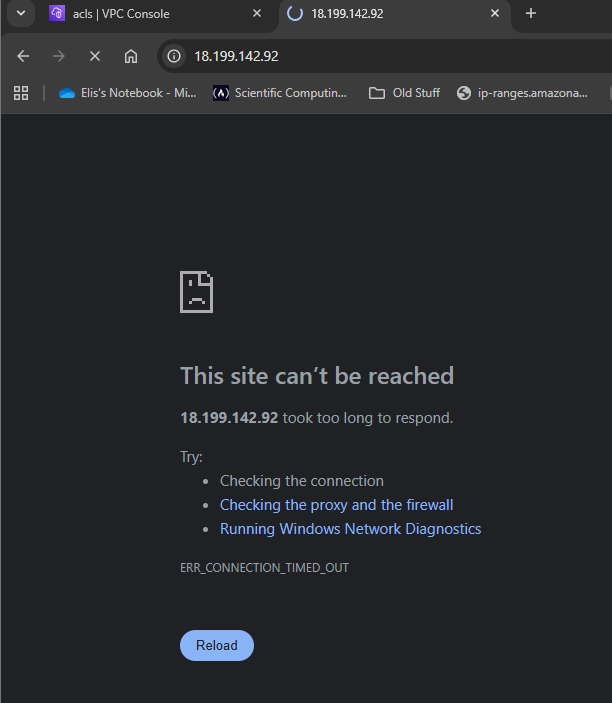Run Windows Network Diagnostics link

[350, 529]
